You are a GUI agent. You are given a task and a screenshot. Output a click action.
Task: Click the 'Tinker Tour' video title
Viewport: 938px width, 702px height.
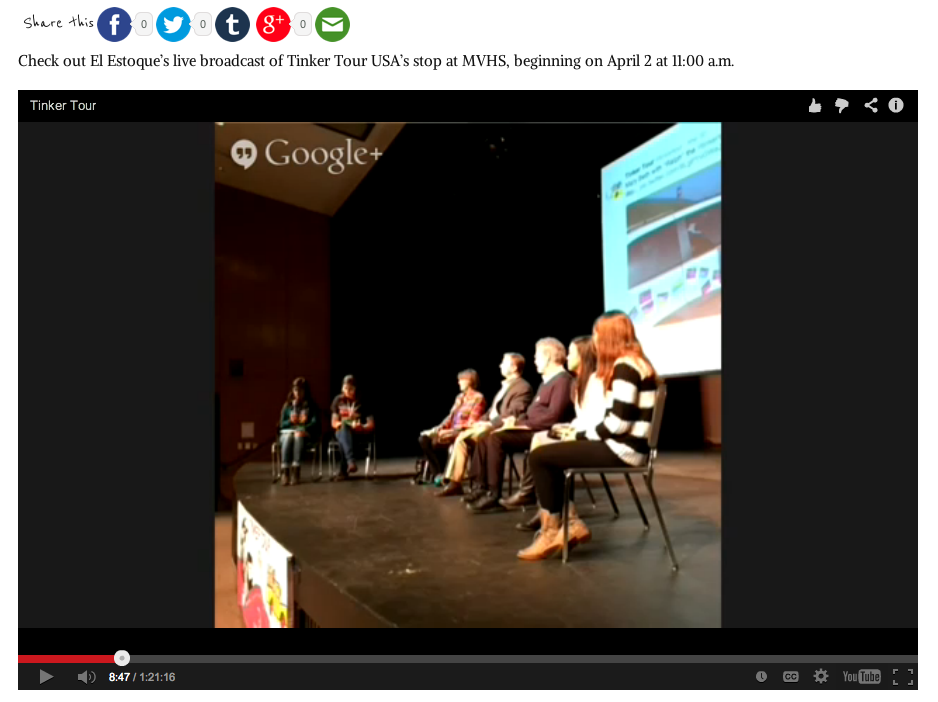63,105
